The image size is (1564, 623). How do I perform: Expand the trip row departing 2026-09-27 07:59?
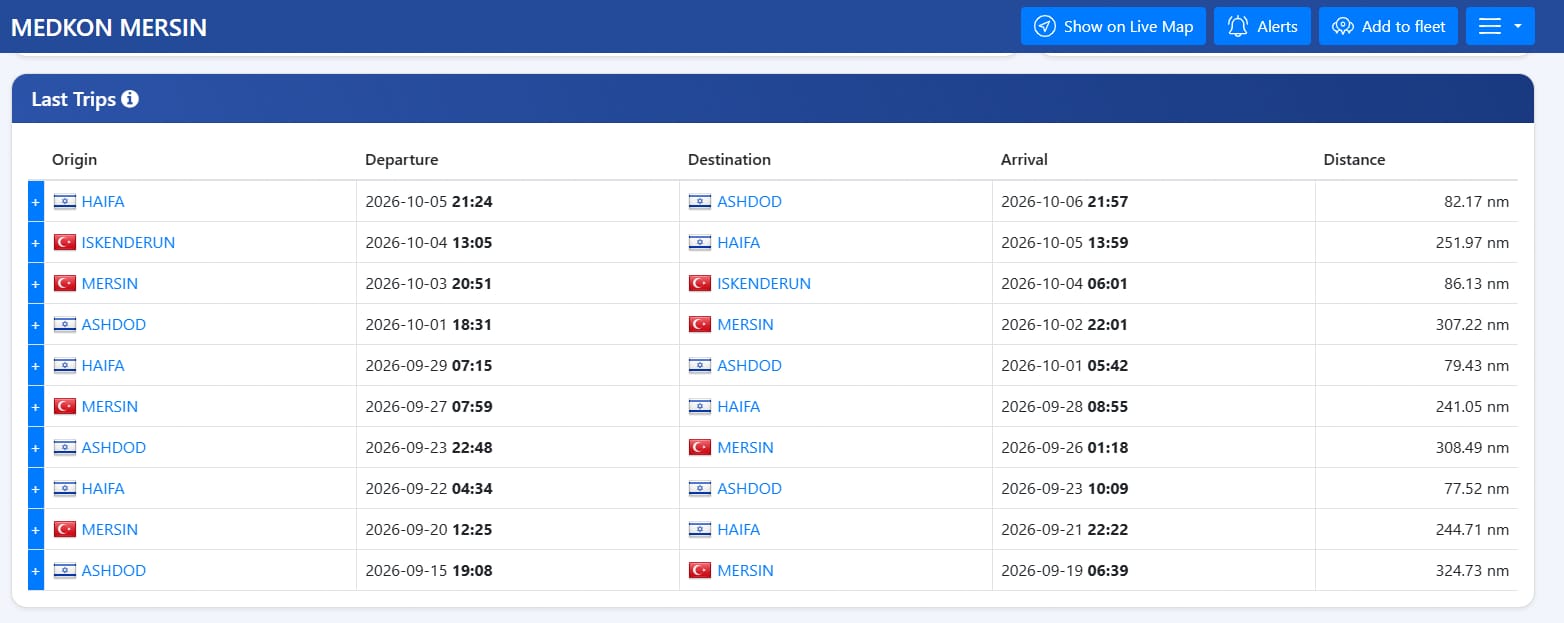[x=36, y=407]
